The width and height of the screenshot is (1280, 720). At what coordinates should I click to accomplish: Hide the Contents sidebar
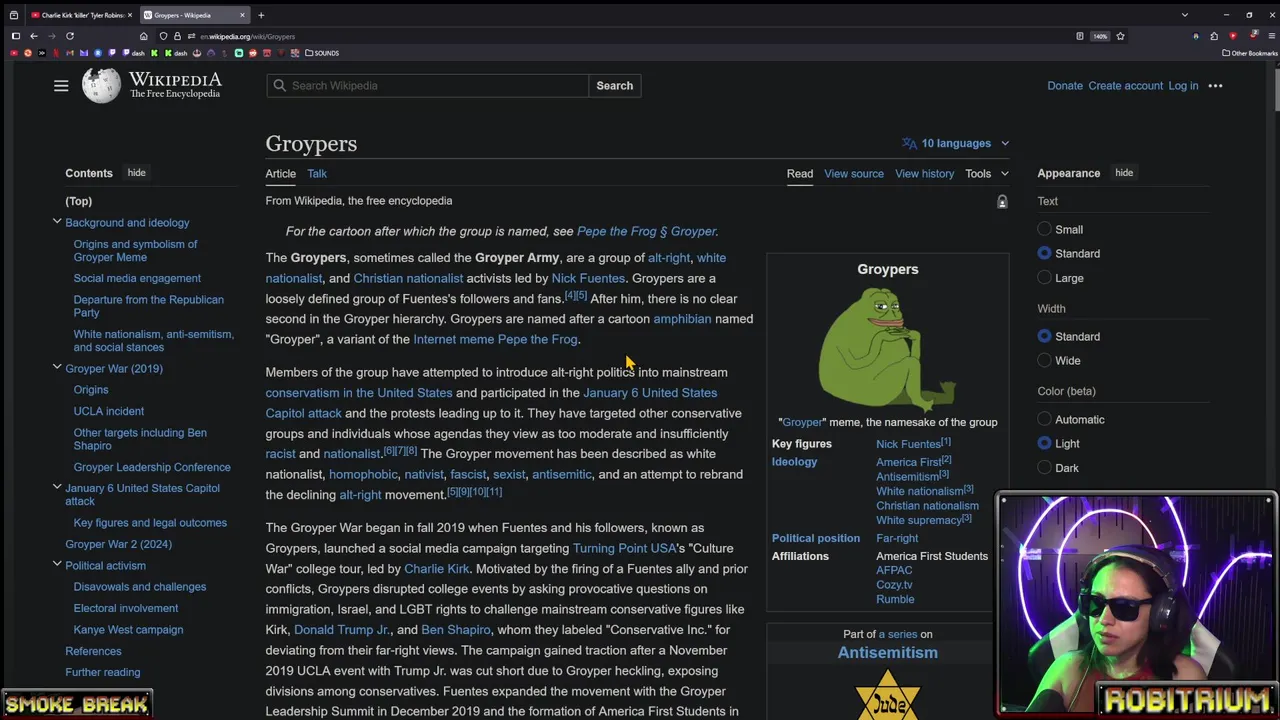136,173
